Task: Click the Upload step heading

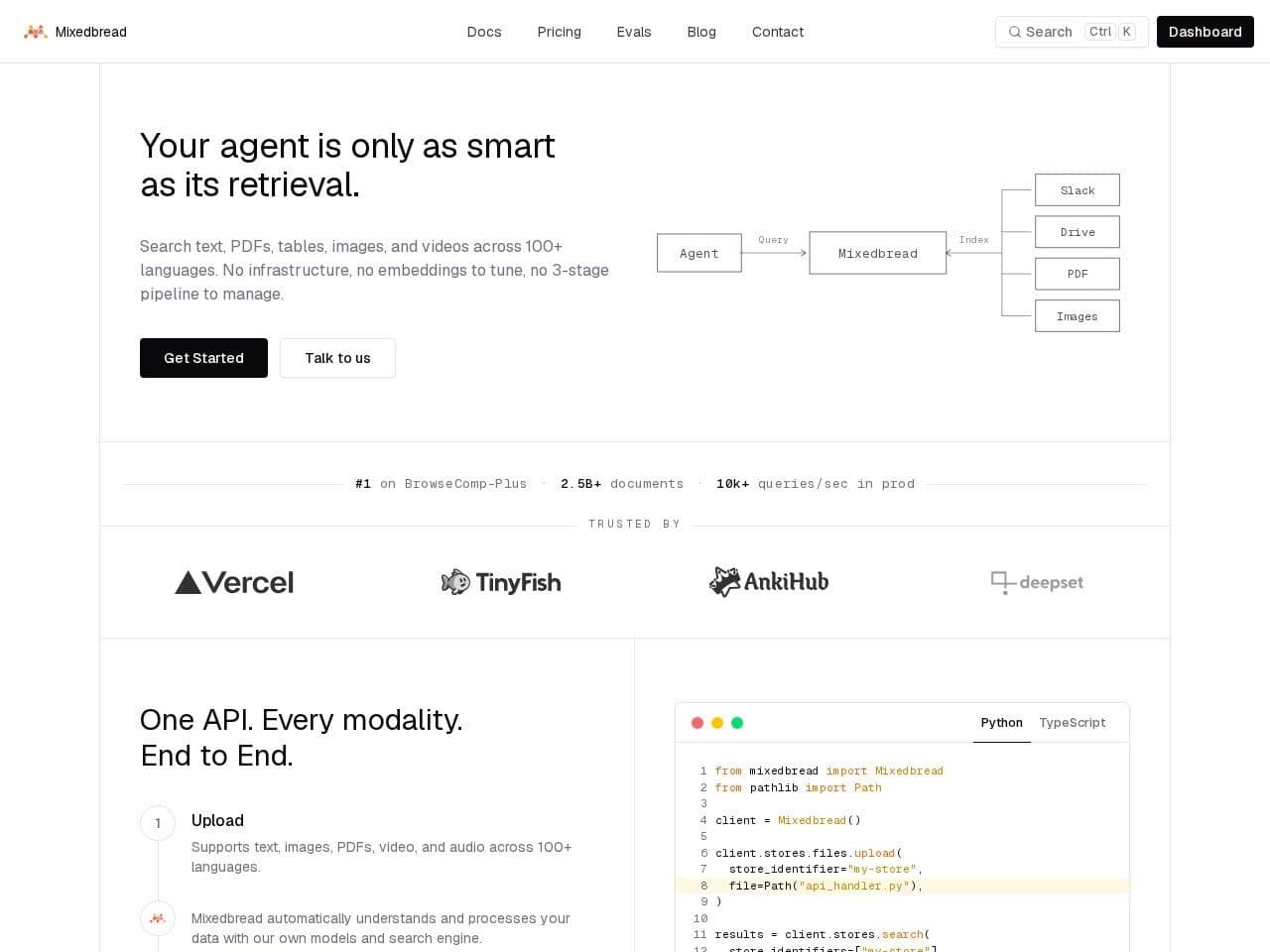Action: (217, 820)
